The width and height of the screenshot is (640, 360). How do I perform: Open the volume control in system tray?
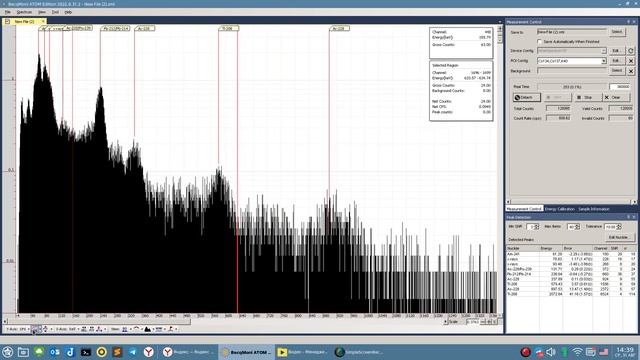551,352
